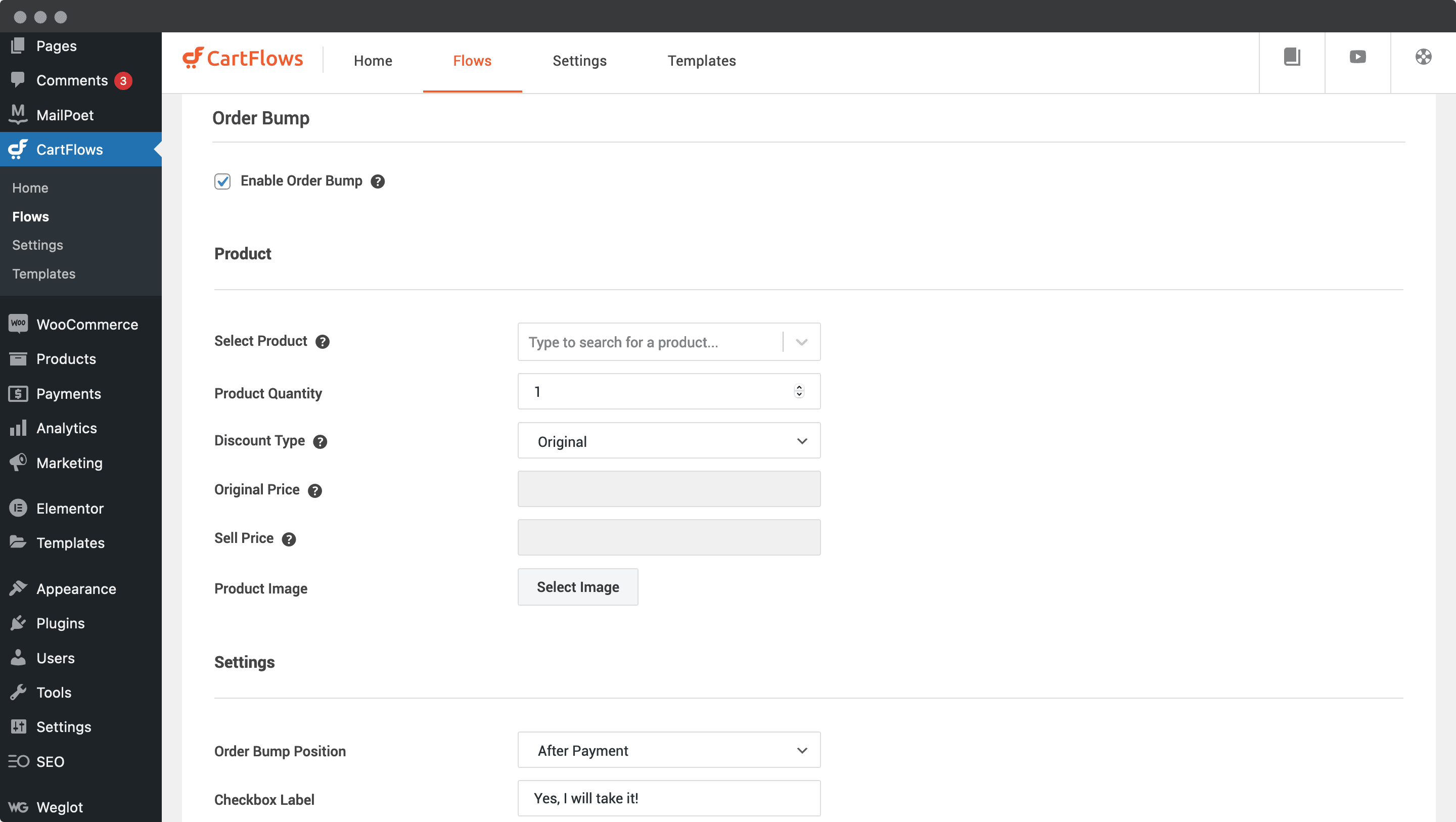The height and width of the screenshot is (822, 1456).
Task: Switch to the Flows tab
Action: pyautogui.click(x=472, y=60)
